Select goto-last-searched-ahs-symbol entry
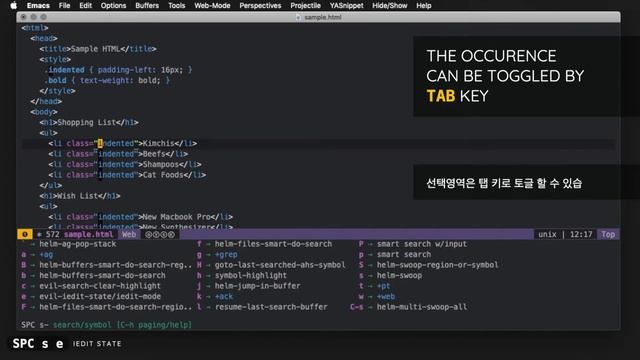The height and width of the screenshot is (360, 640). pos(280,265)
